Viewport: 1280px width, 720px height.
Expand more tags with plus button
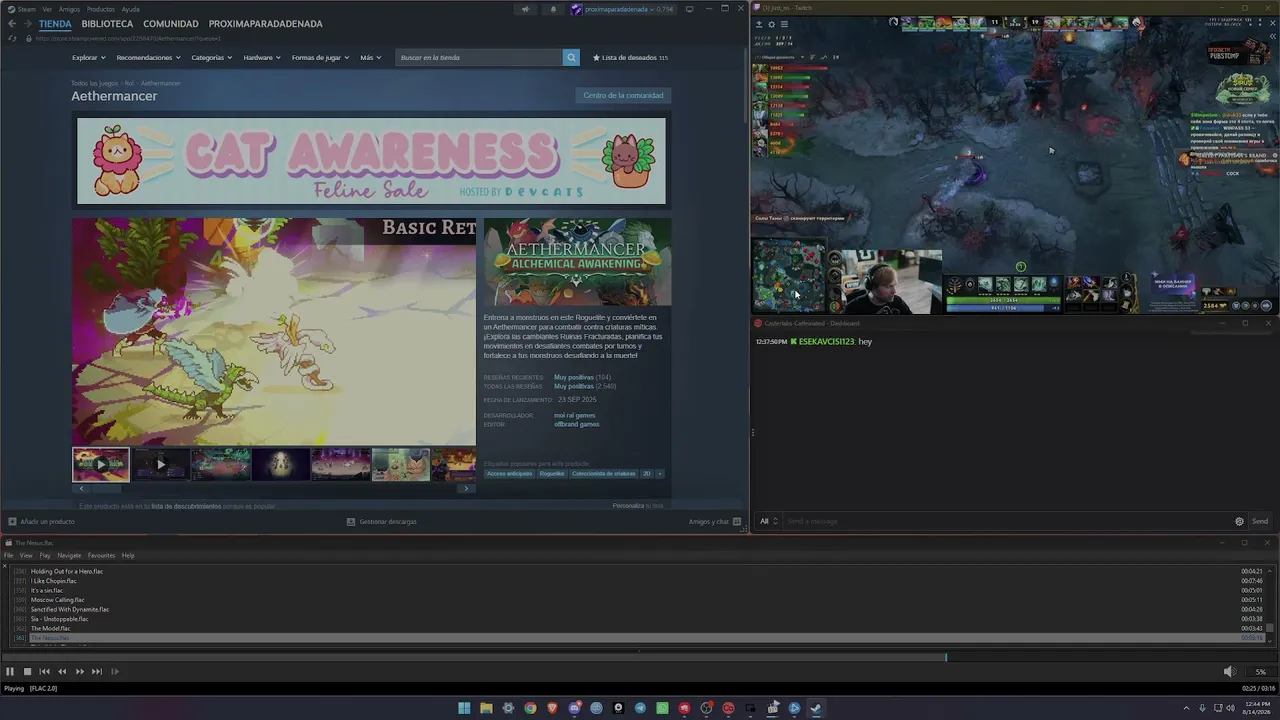(x=659, y=473)
